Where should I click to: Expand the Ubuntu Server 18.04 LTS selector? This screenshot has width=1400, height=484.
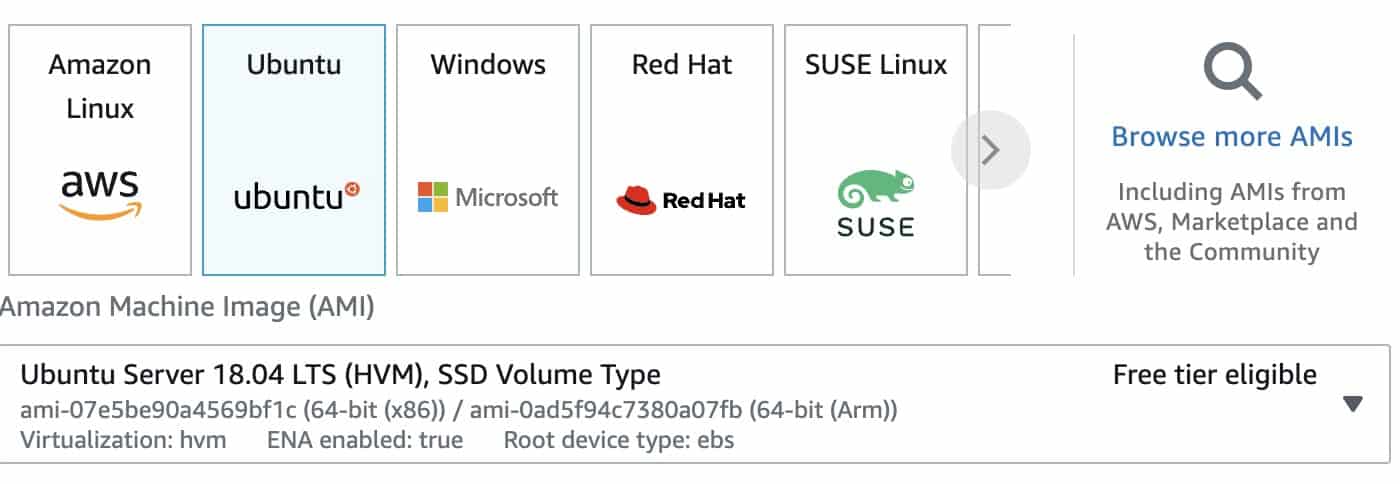pos(340,376)
